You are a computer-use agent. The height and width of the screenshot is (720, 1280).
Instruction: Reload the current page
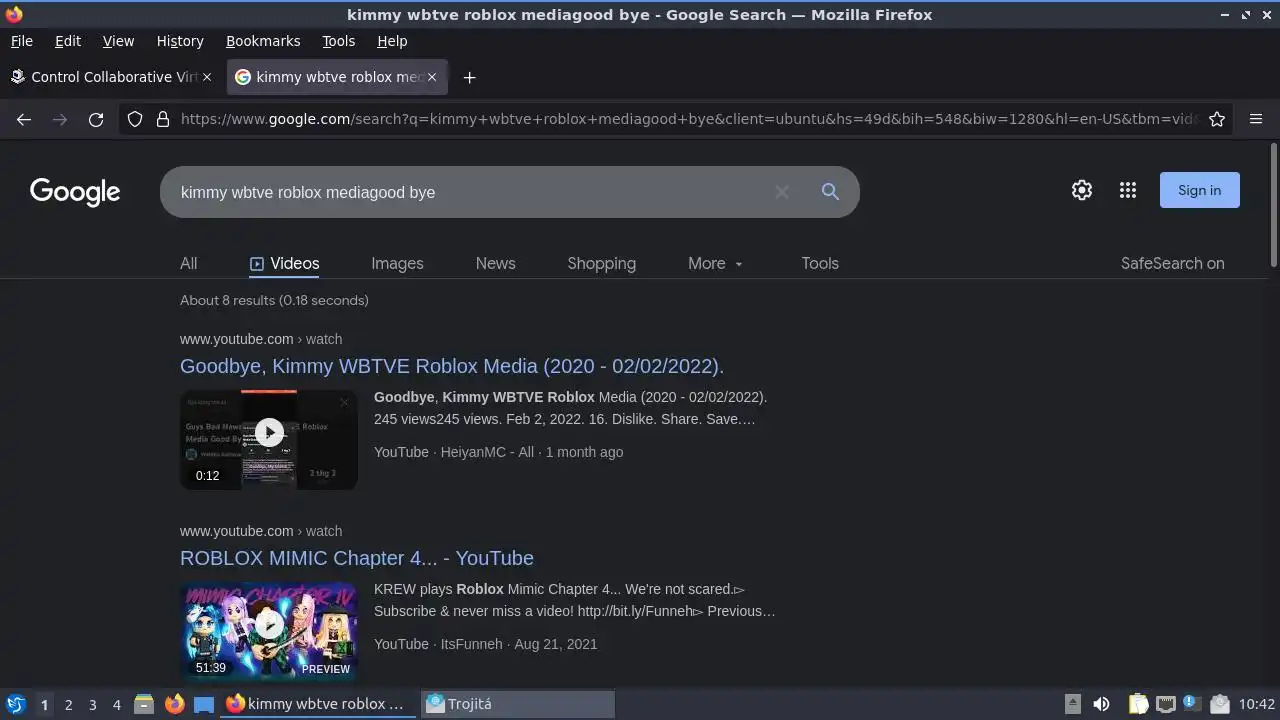coord(96,119)
